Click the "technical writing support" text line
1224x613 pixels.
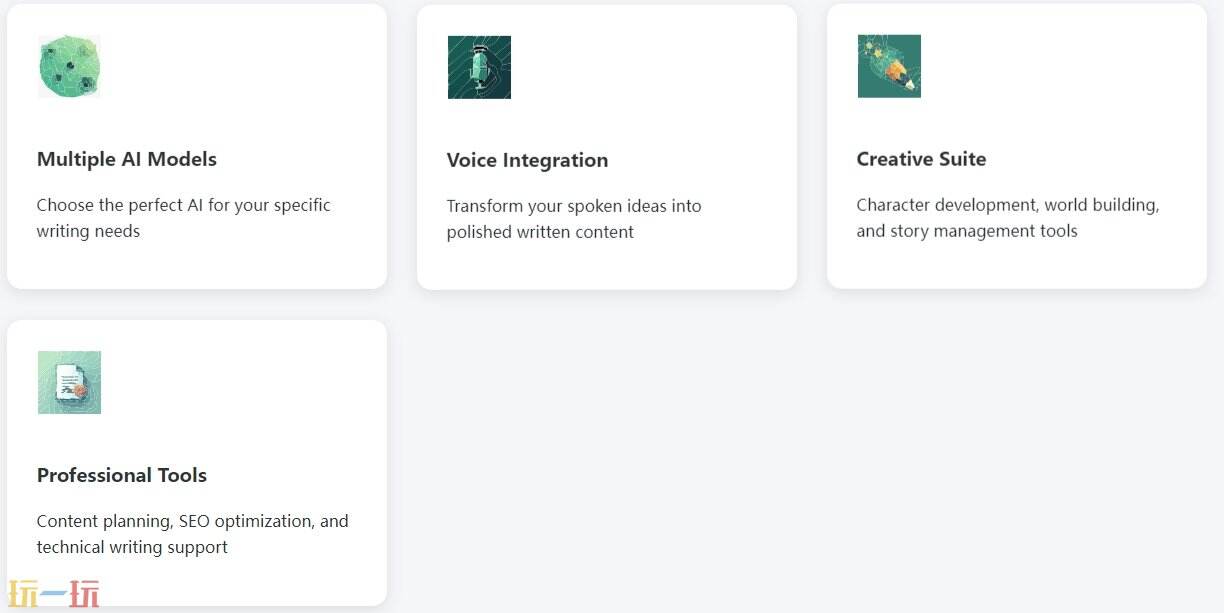[x=132, y=547]
